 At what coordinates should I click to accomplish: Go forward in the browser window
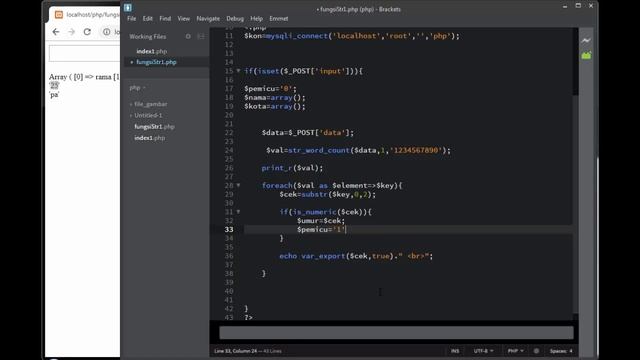71,31
